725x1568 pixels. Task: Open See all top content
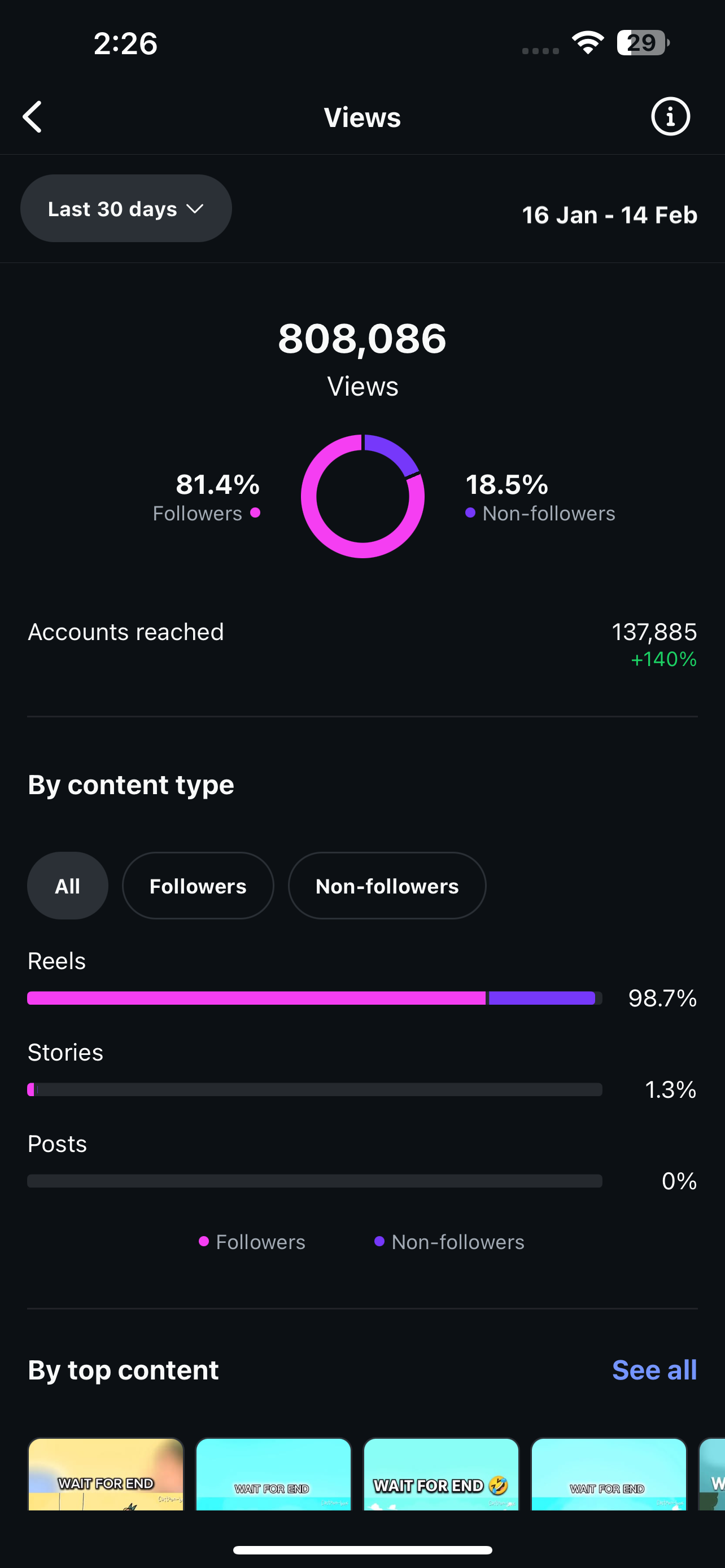(x=654, y=1370)
